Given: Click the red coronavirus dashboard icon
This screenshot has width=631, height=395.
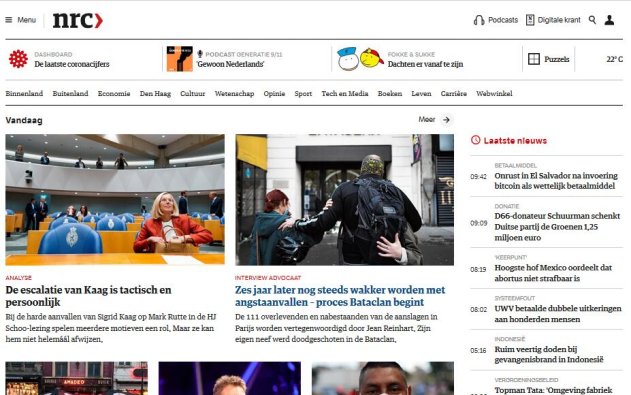Looking at the screenshot, I should [x=19, y=59].
